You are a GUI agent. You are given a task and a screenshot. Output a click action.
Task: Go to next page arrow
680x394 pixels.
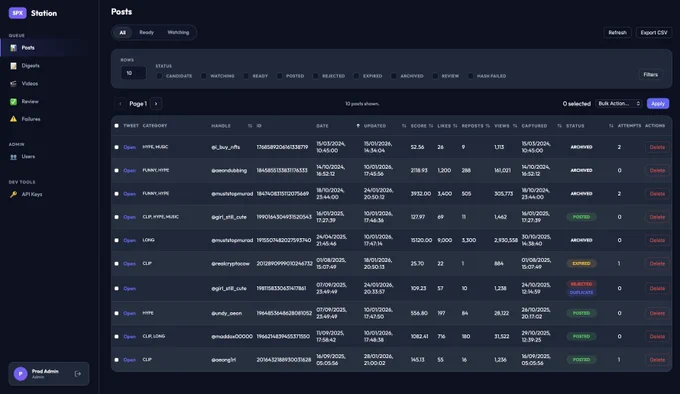[x=156, y=104]
